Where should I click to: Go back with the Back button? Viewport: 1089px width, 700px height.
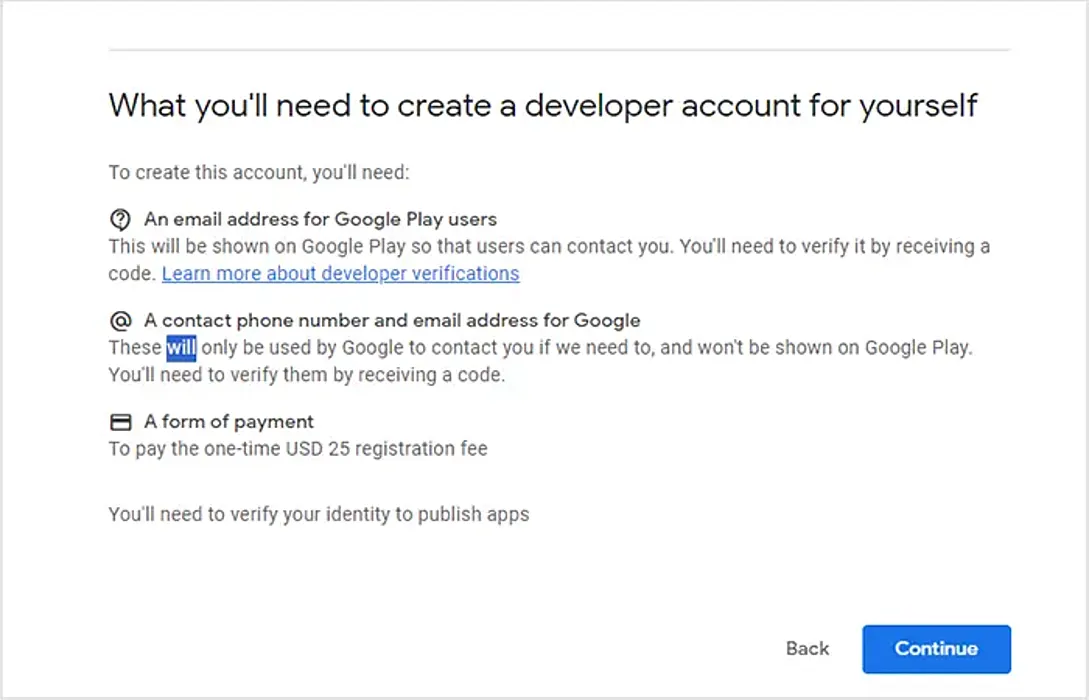(x=807, y=649)
